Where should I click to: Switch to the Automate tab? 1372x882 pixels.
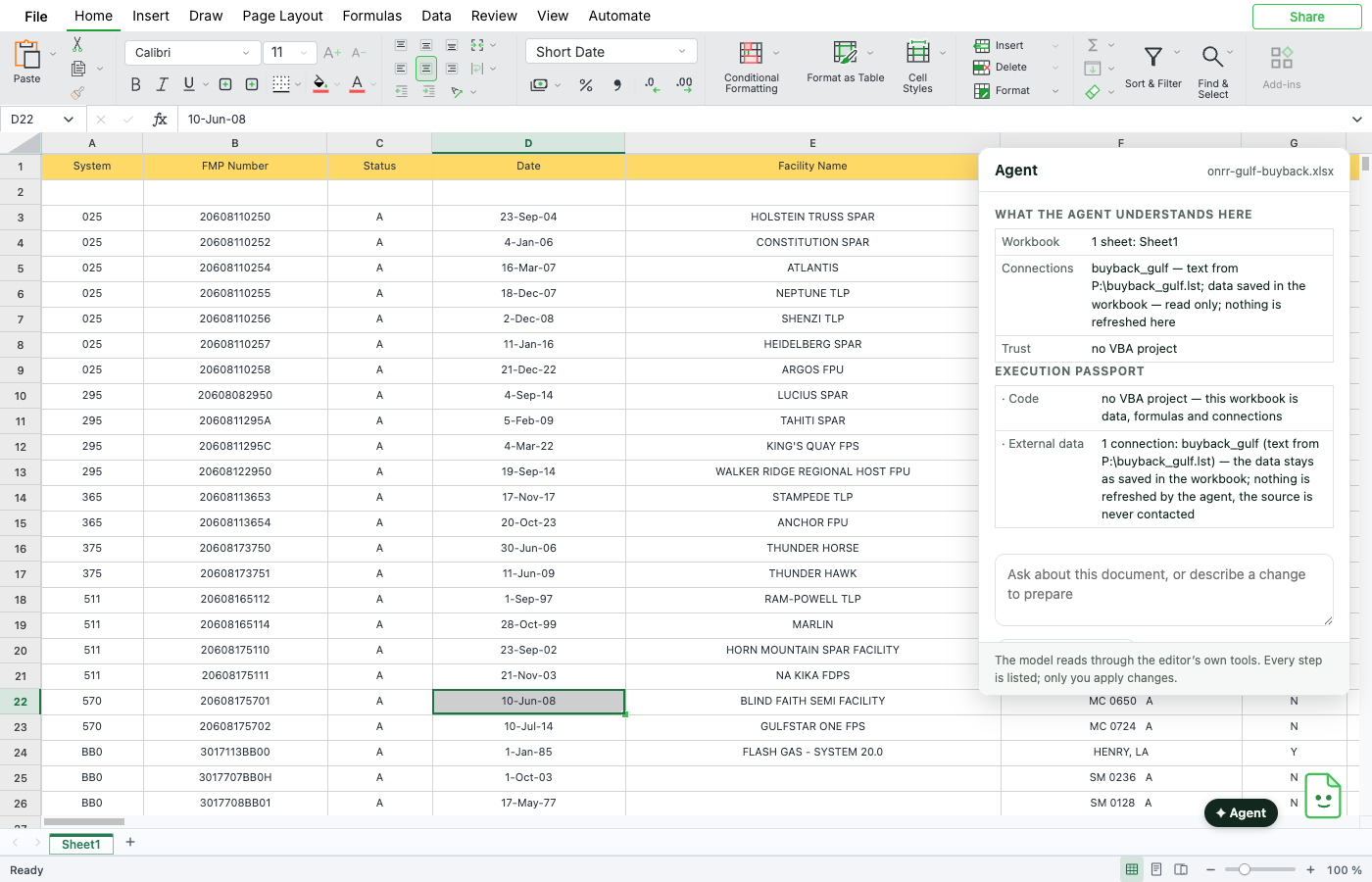point(619,16)
